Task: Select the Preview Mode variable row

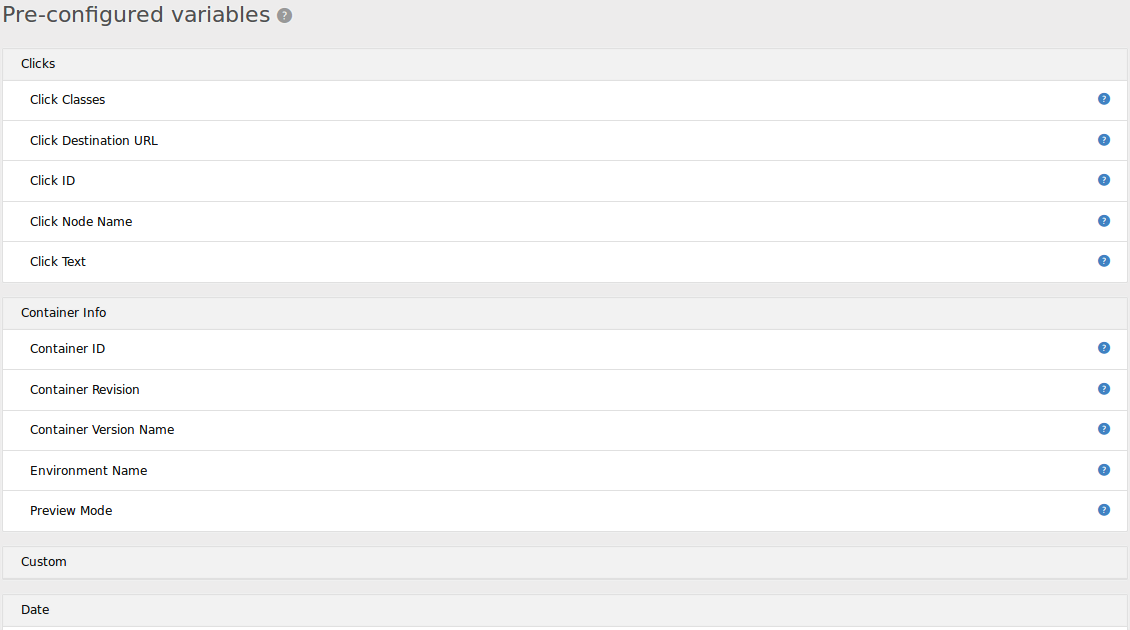Action: click(x=71, y=511)
